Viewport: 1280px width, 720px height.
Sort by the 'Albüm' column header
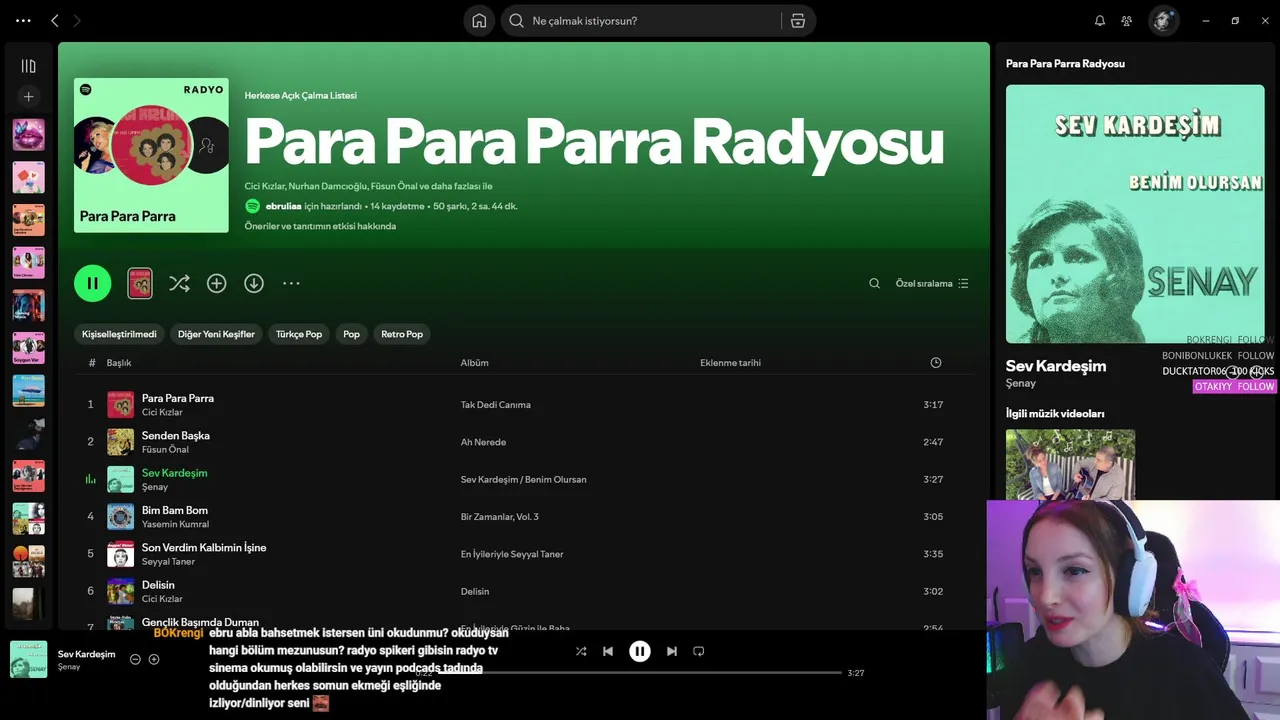coord(474,363)
